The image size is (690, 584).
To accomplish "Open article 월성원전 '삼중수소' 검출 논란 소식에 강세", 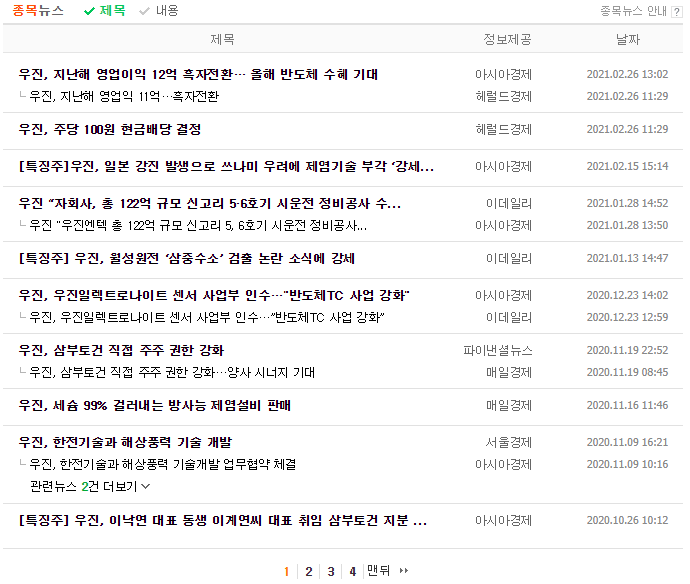I will [187, 258].
